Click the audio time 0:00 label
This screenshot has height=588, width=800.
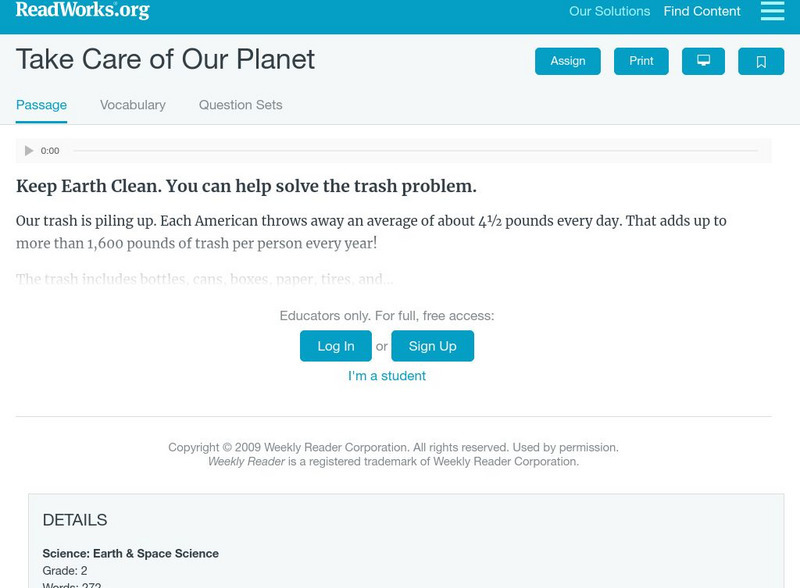pyautogui.click(x=50, y=151)
